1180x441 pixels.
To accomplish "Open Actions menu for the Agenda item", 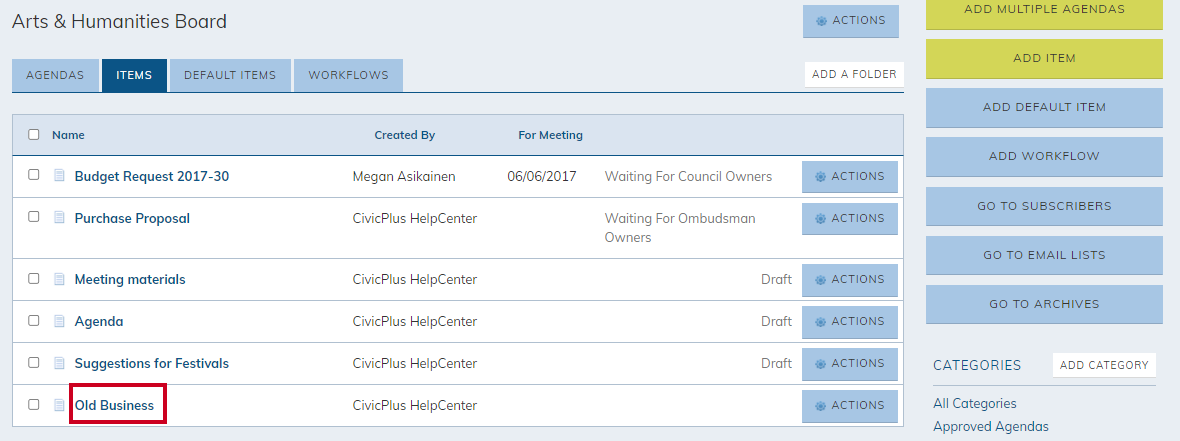I will click(850, 322).
